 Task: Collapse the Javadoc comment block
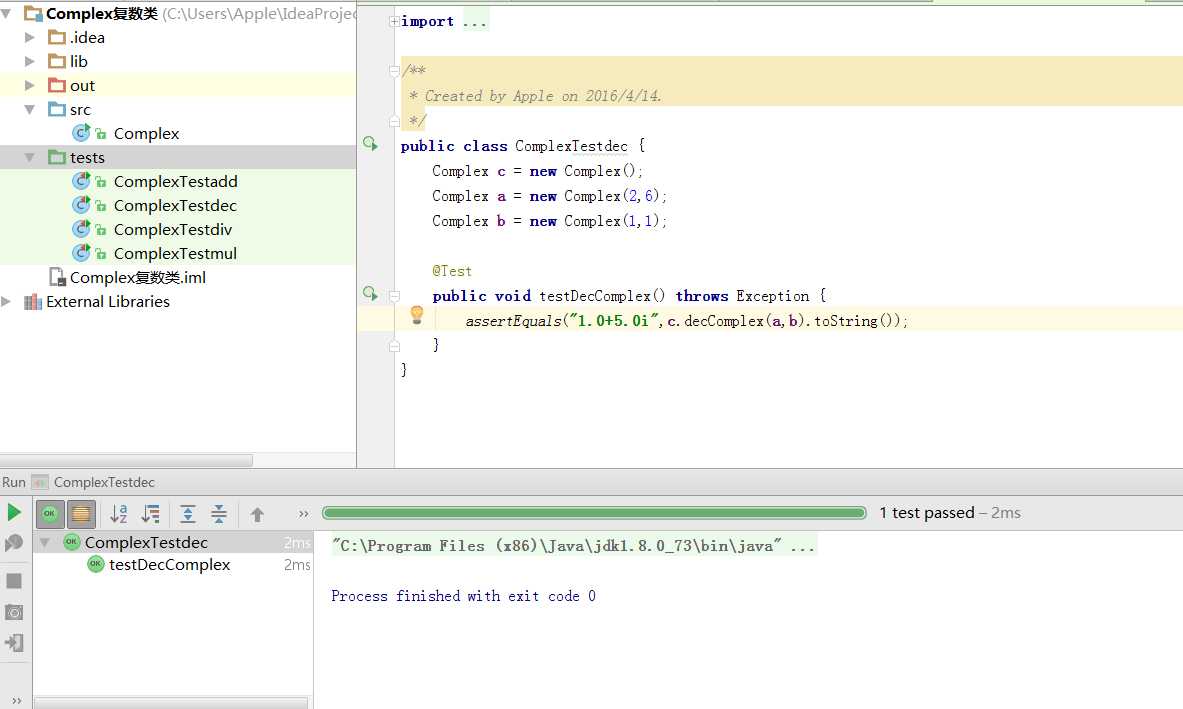tap(394, 71)
